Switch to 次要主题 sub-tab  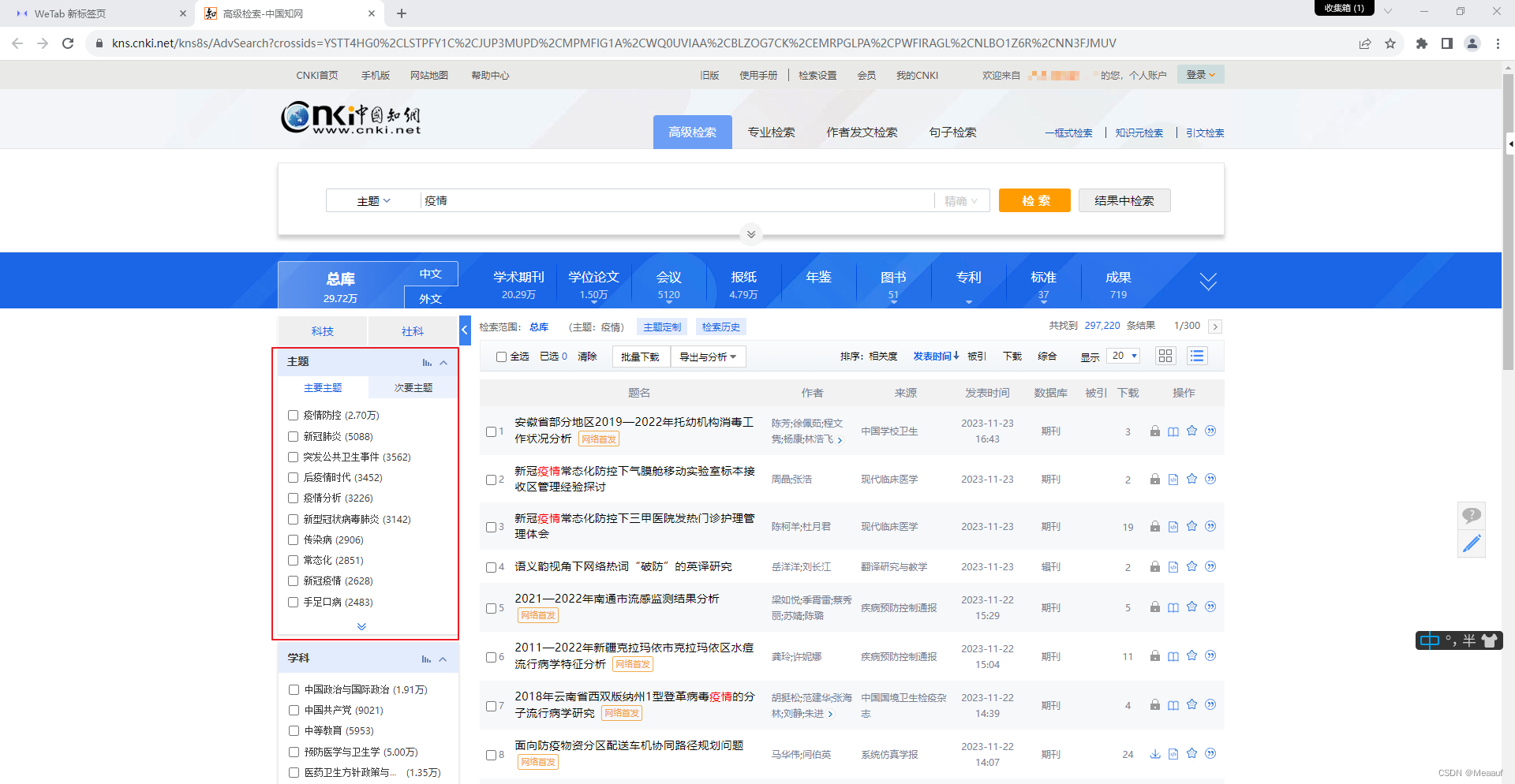(x=413, y=387)
